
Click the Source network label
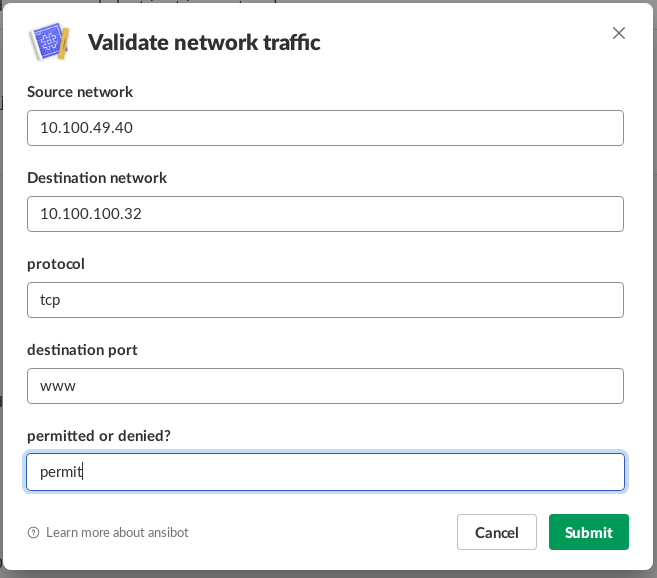80,92
